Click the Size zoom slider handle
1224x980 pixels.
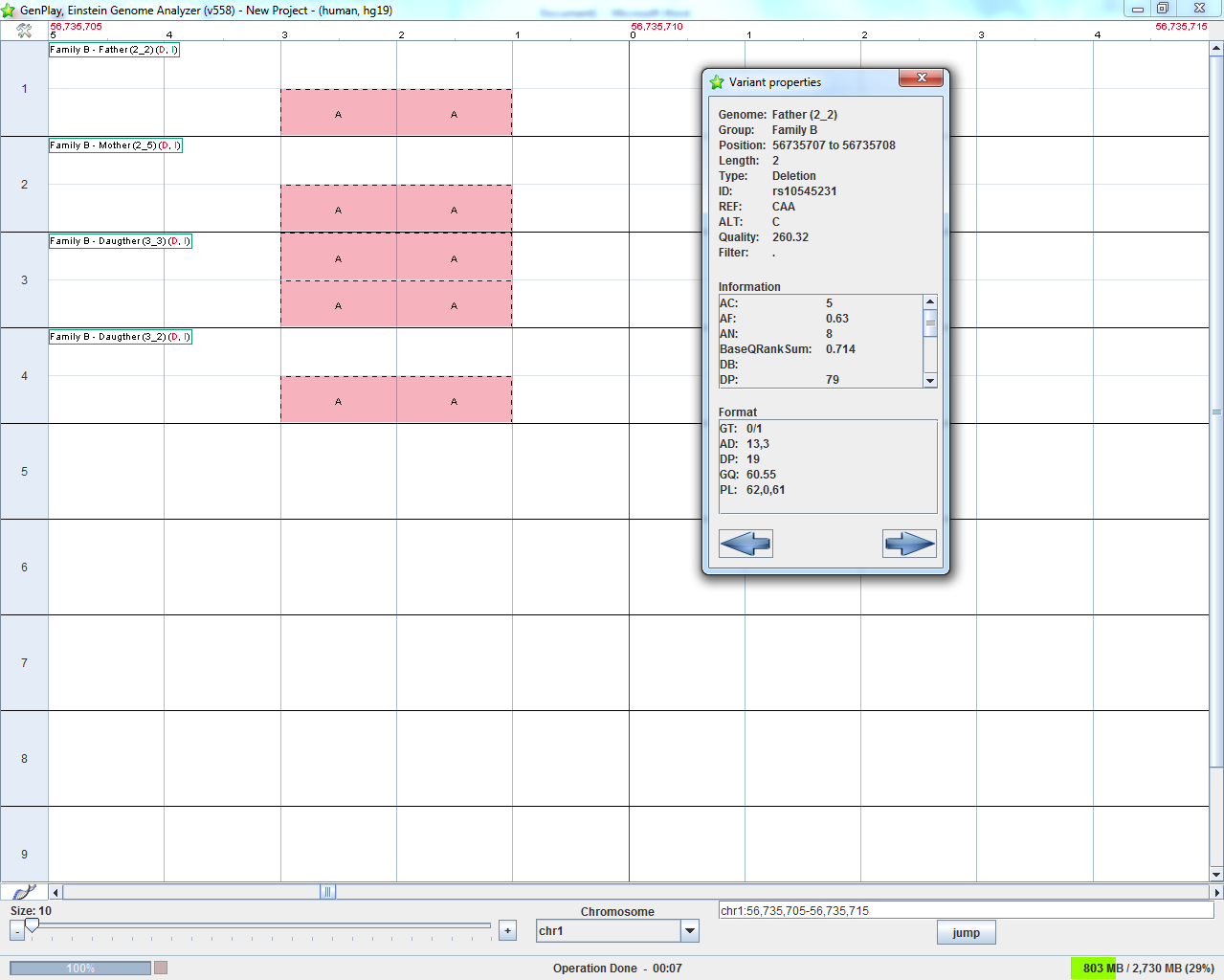[x=32, y=925]
